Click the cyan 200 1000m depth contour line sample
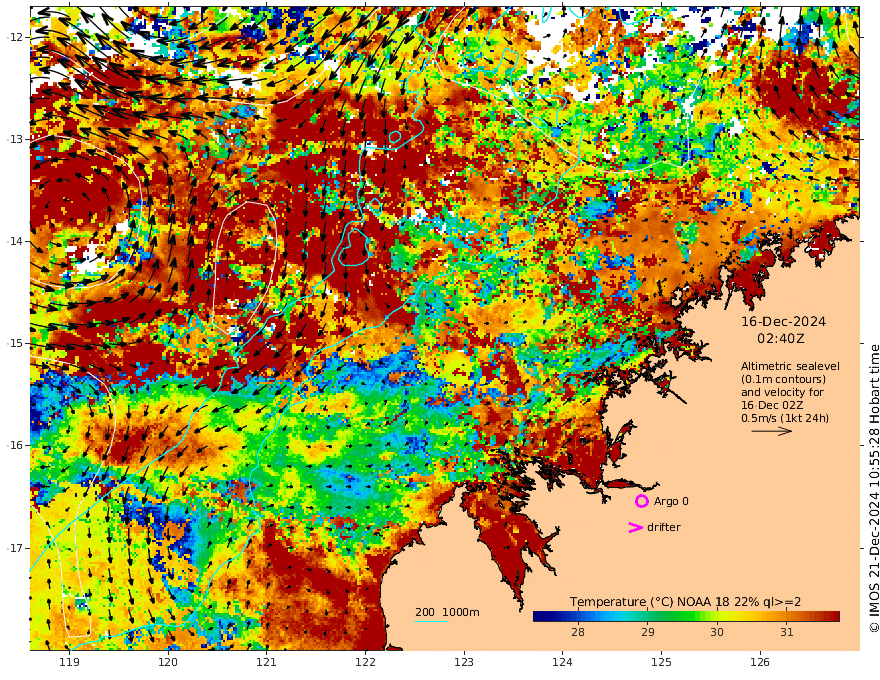The width and height of the screenshot is (880, 680). point(430,621)
